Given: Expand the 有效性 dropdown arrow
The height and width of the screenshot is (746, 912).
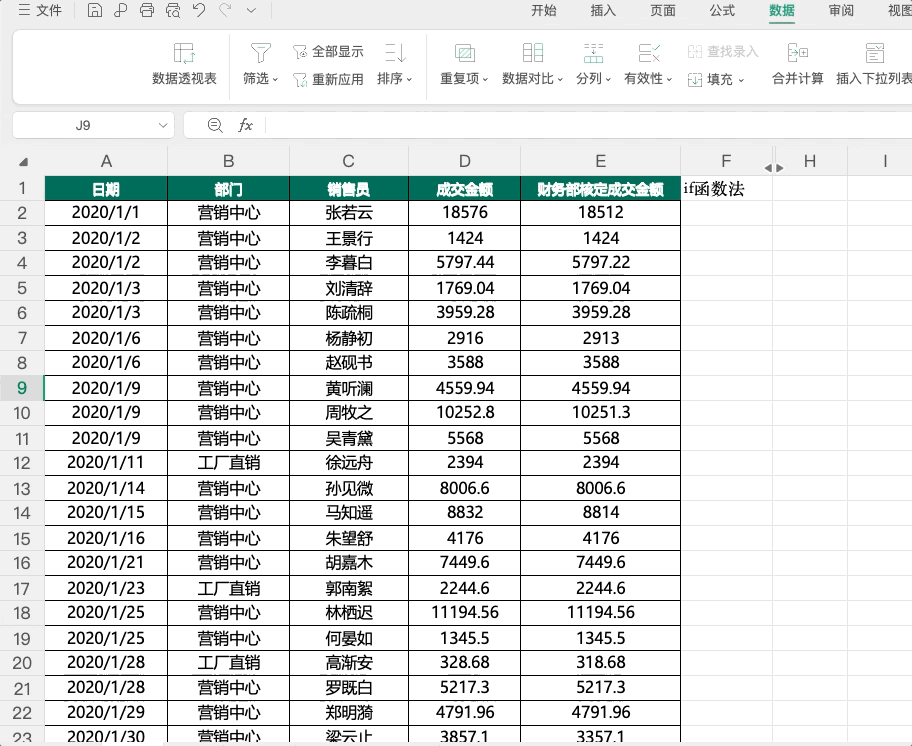Looking at the screenshot, I should [669, 79].
